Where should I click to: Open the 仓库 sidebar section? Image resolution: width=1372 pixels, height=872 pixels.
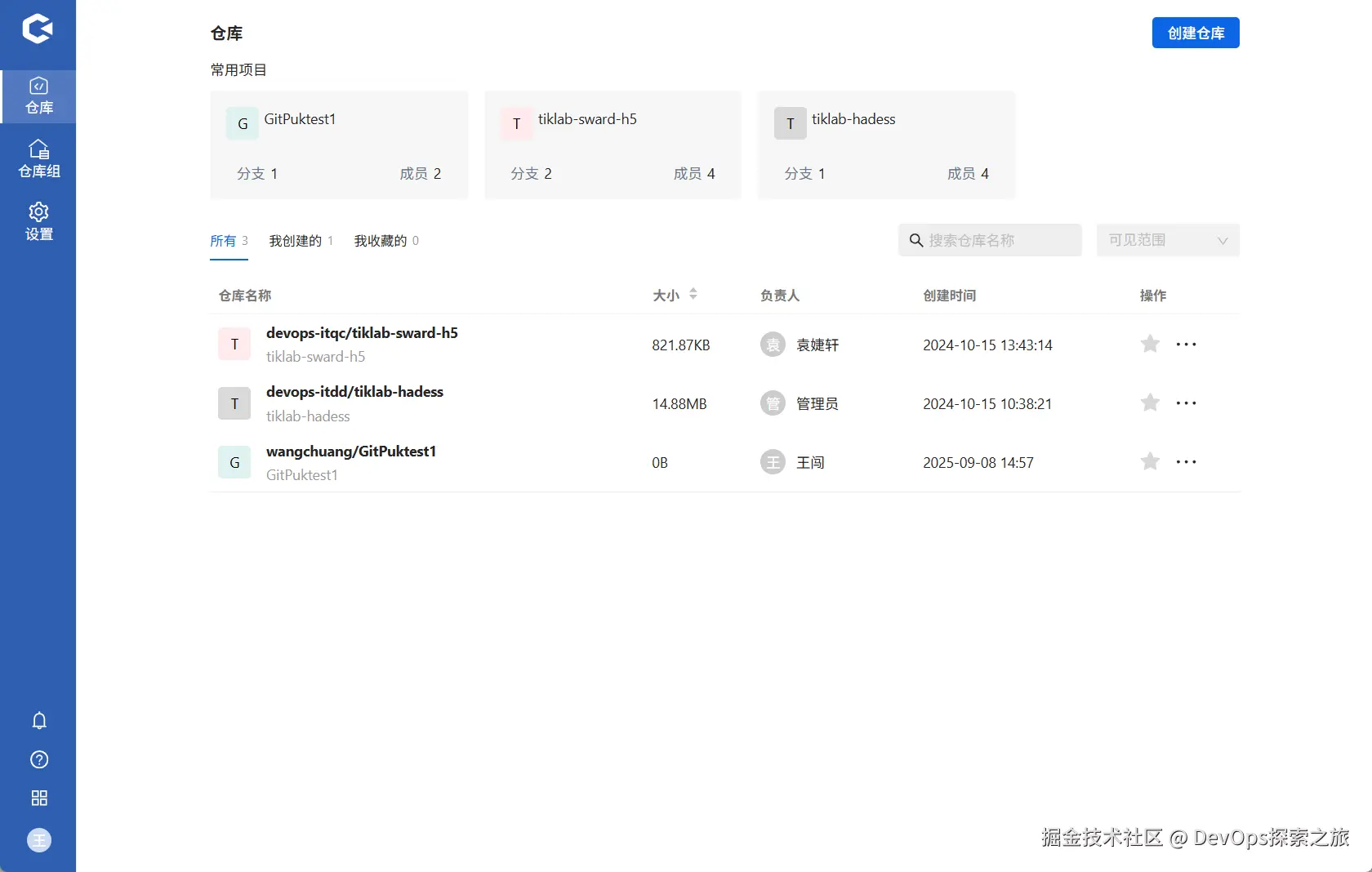pos(38,96)
